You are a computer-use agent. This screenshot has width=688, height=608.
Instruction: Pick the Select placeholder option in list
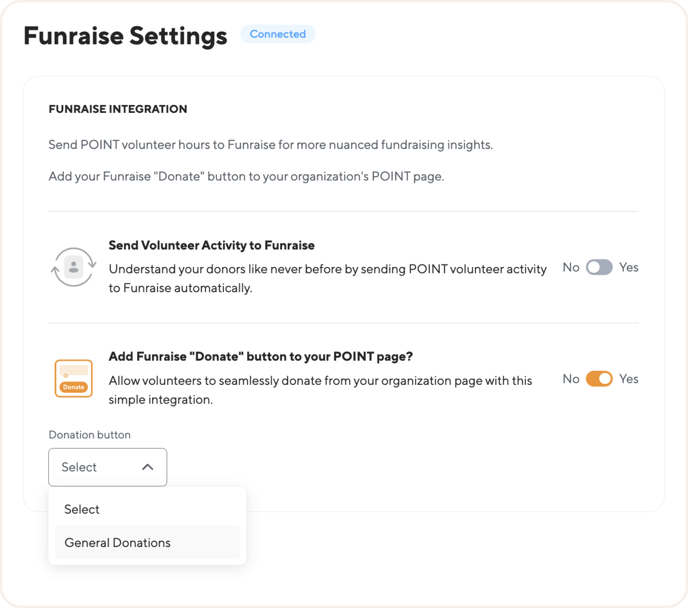coord(147,509)
